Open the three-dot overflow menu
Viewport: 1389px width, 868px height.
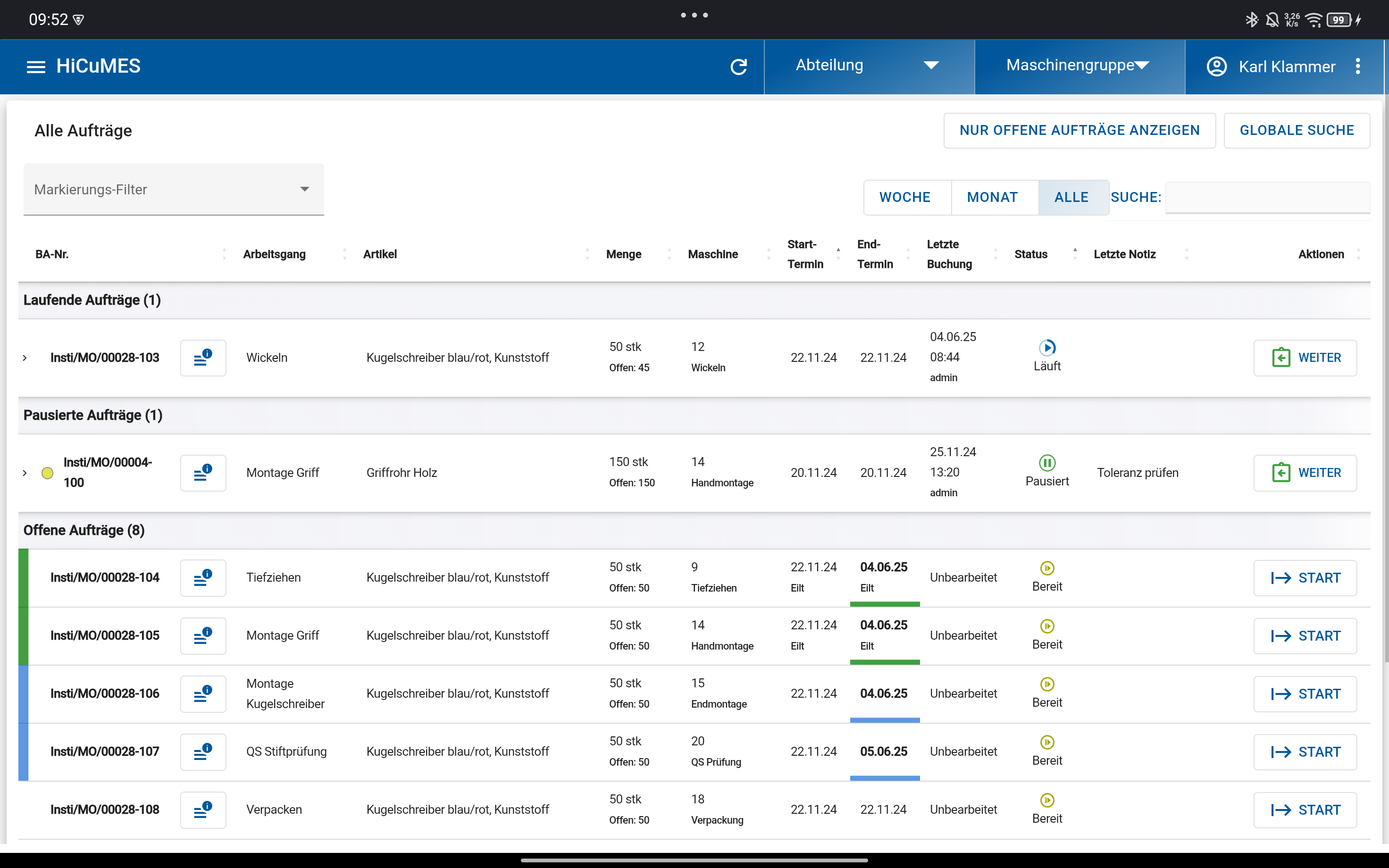click(1357, 67)
